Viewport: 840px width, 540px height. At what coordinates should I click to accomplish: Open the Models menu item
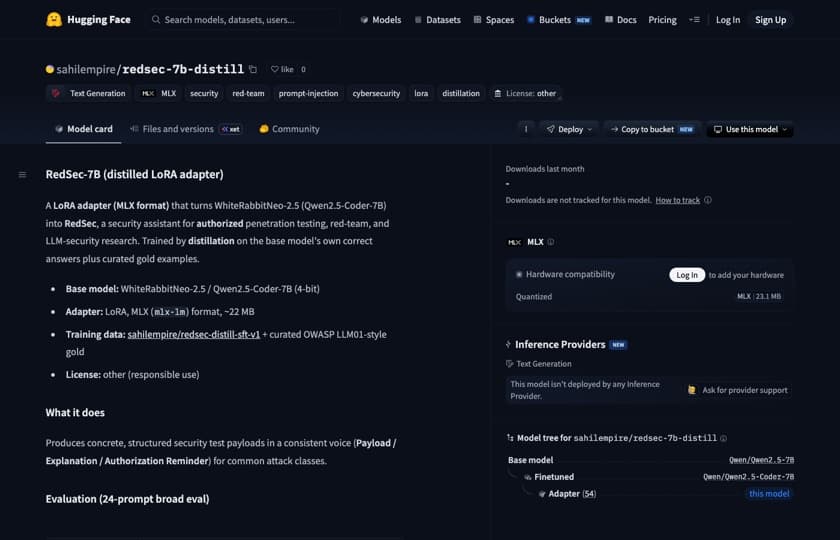(x=380, y=20)
